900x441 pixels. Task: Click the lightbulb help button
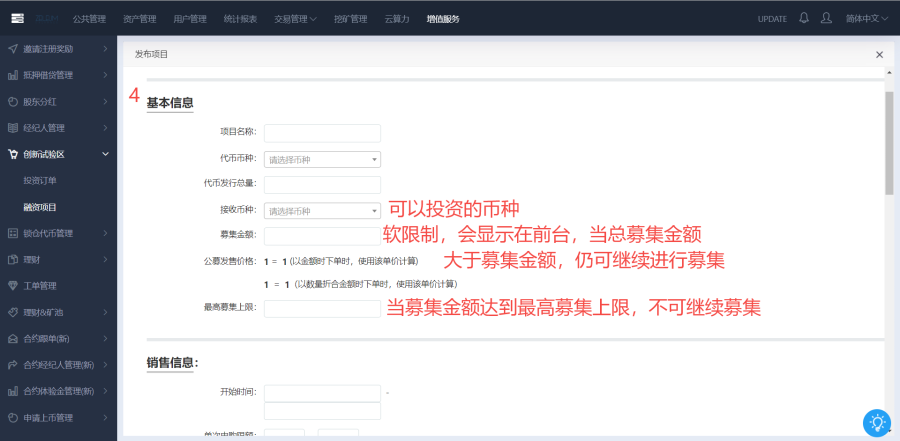point(877,423)
